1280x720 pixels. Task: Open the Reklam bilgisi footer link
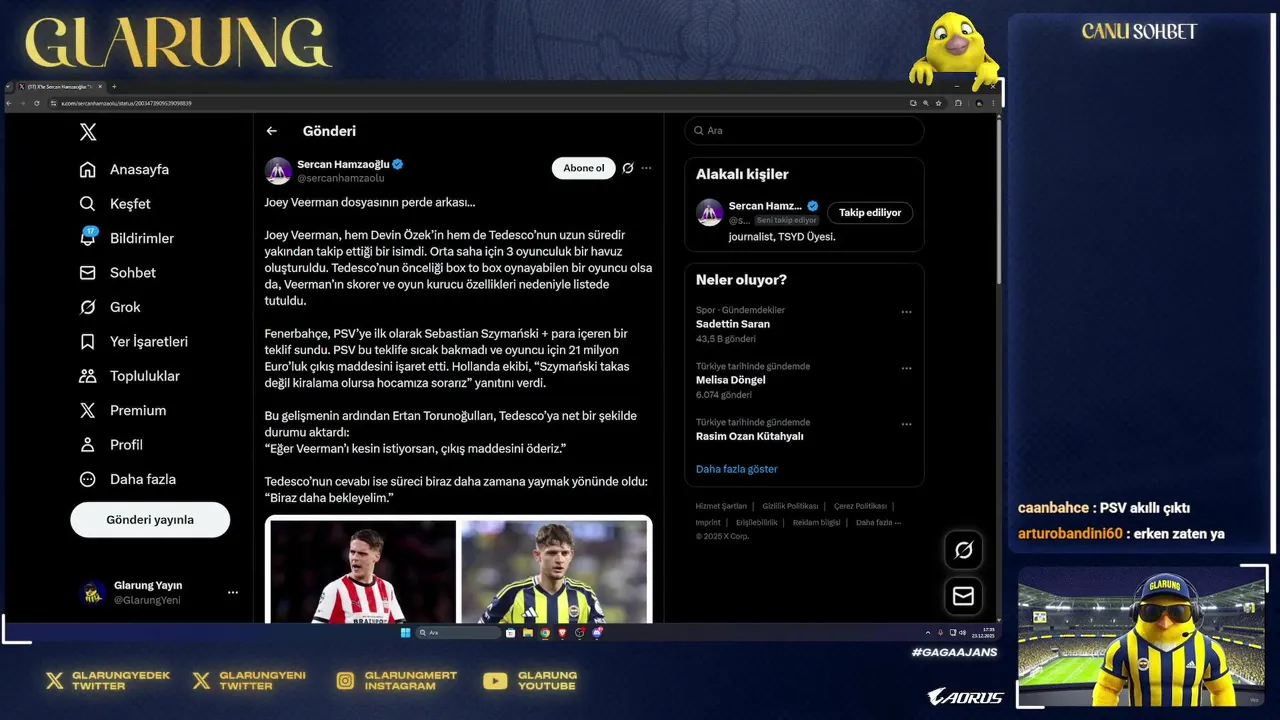(x=817, y=522)
